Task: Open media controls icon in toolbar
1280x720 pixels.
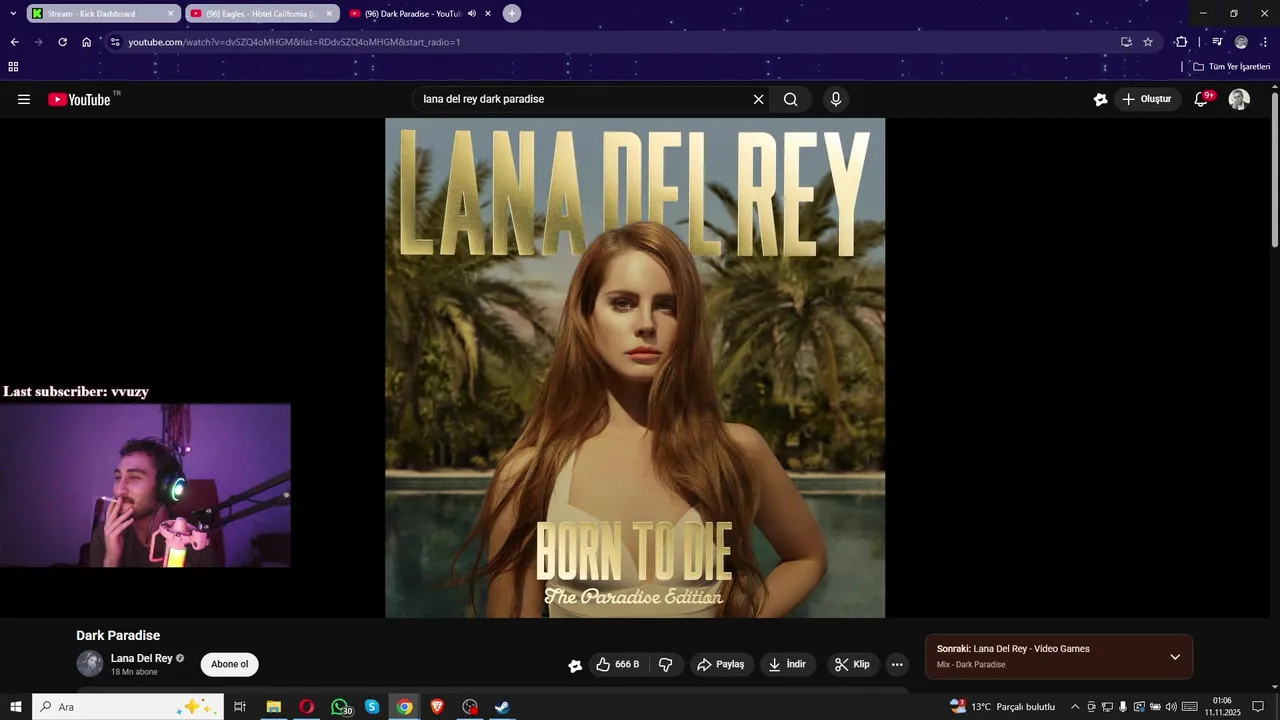Action: pyautogui.click(x=1217, y=42)
